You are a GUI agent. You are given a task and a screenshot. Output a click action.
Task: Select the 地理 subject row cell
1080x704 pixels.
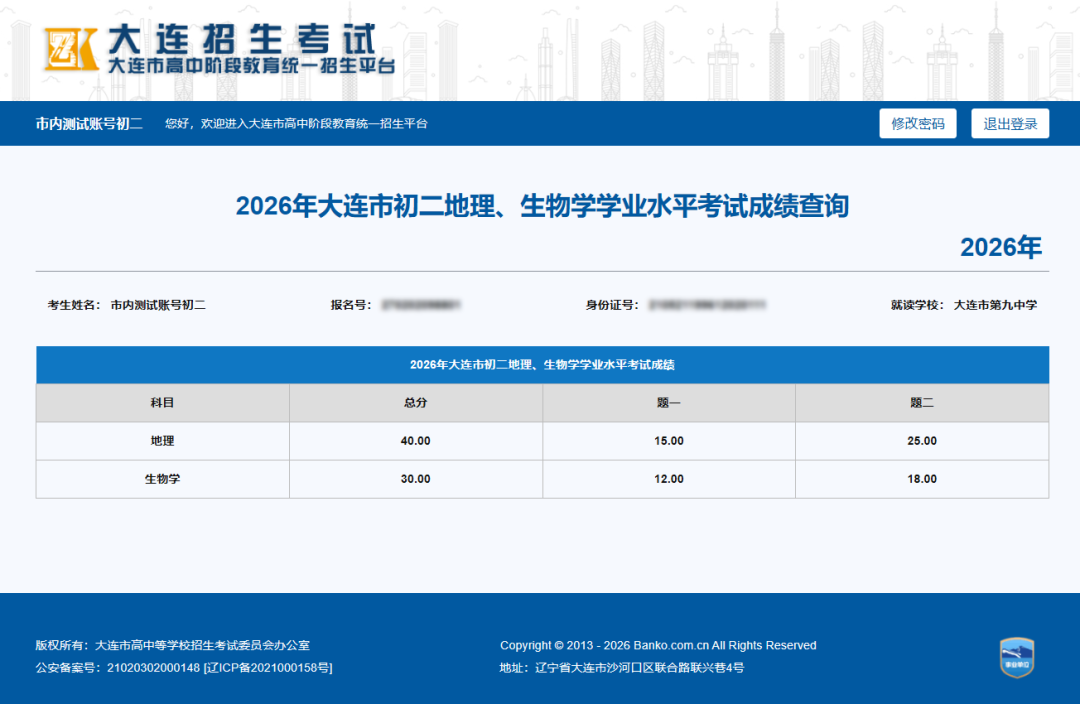163,441
